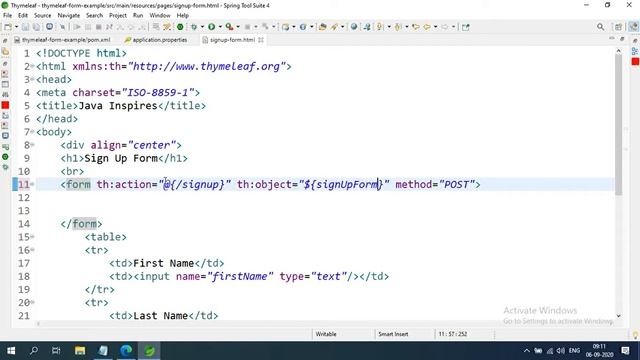Click the Open Perspective icon
This screenshot has height=360, width=640.
[618, 27]
